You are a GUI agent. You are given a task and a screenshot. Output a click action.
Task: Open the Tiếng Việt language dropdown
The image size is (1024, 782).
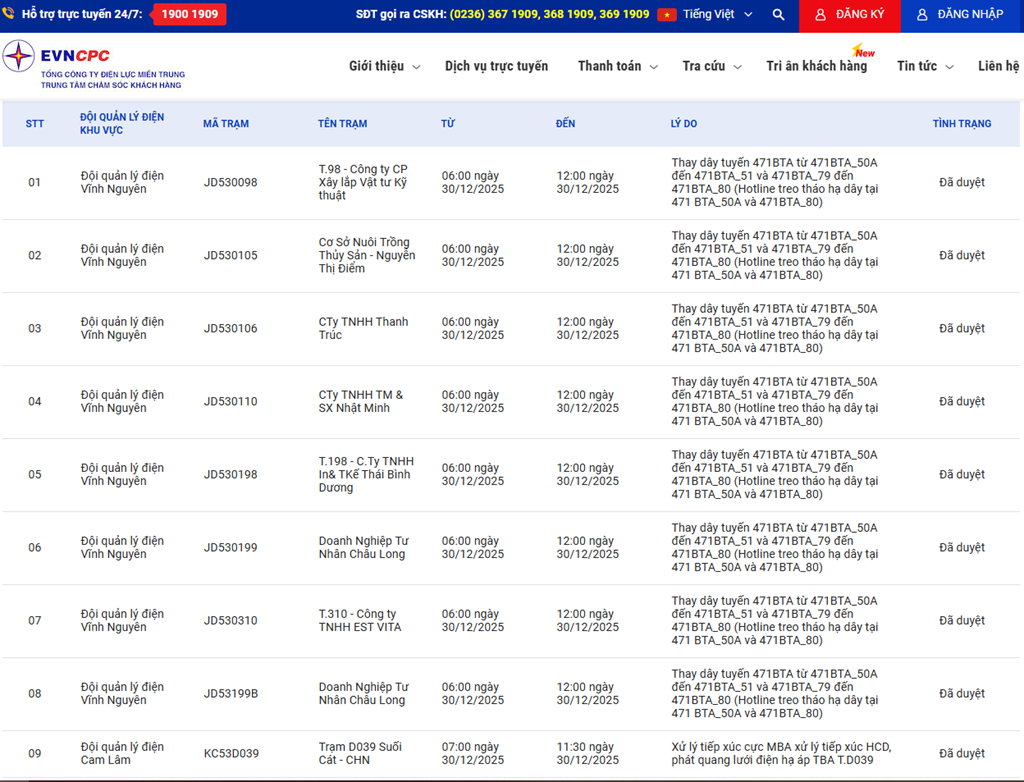[718, 15]
